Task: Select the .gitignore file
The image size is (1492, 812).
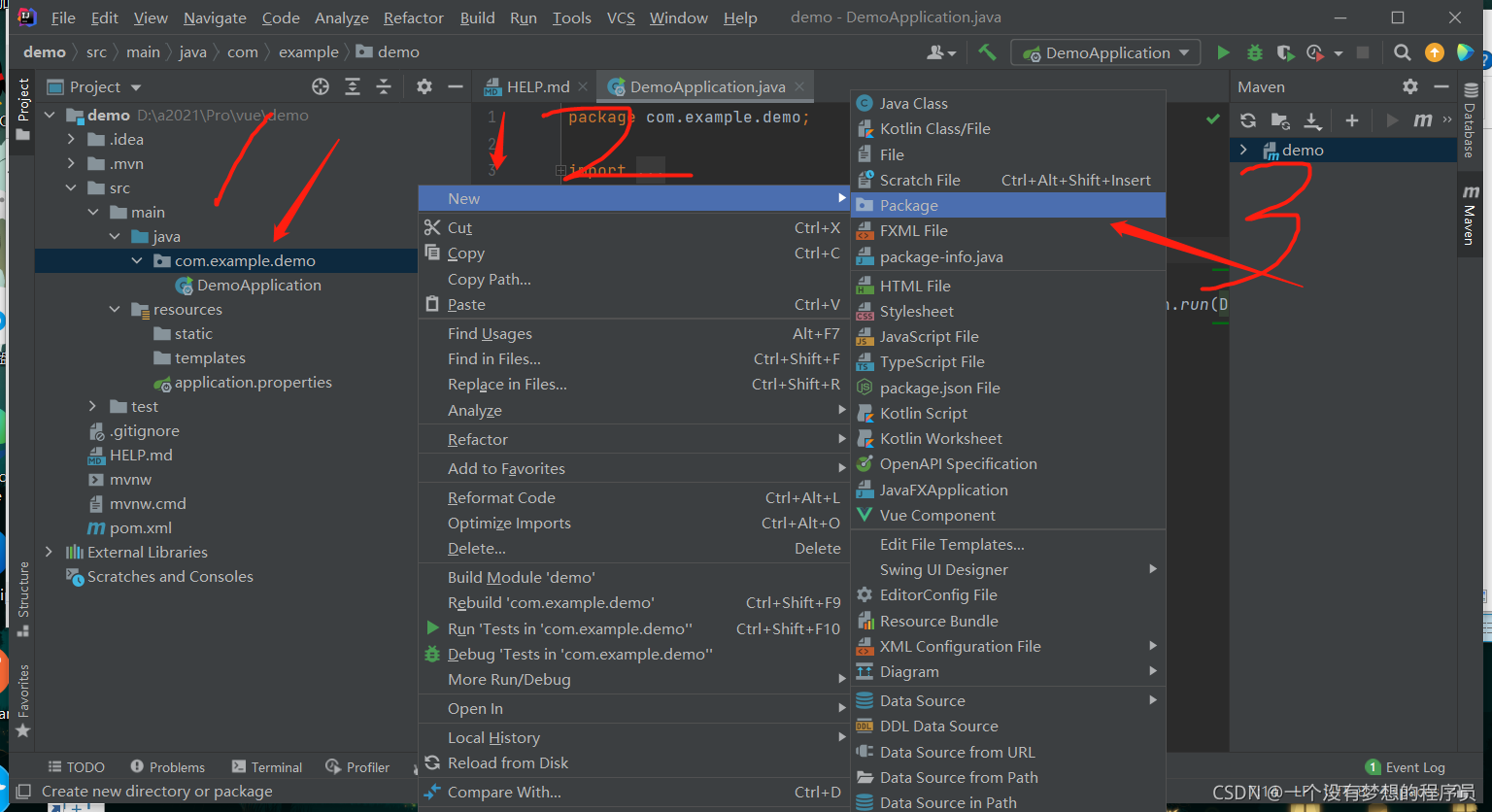Action: 134,430
